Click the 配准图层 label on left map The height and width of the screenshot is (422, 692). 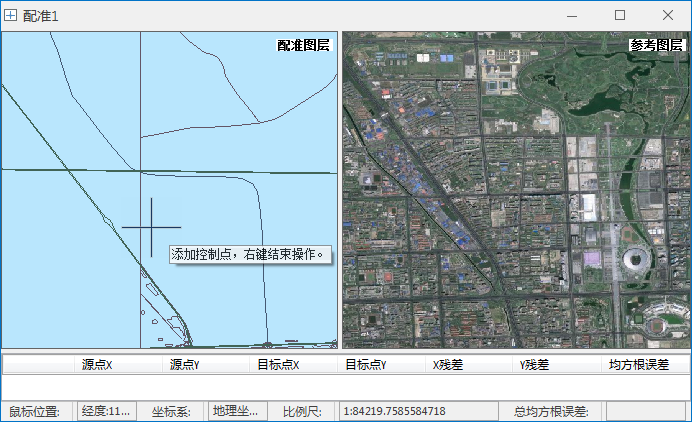point(303,45)
